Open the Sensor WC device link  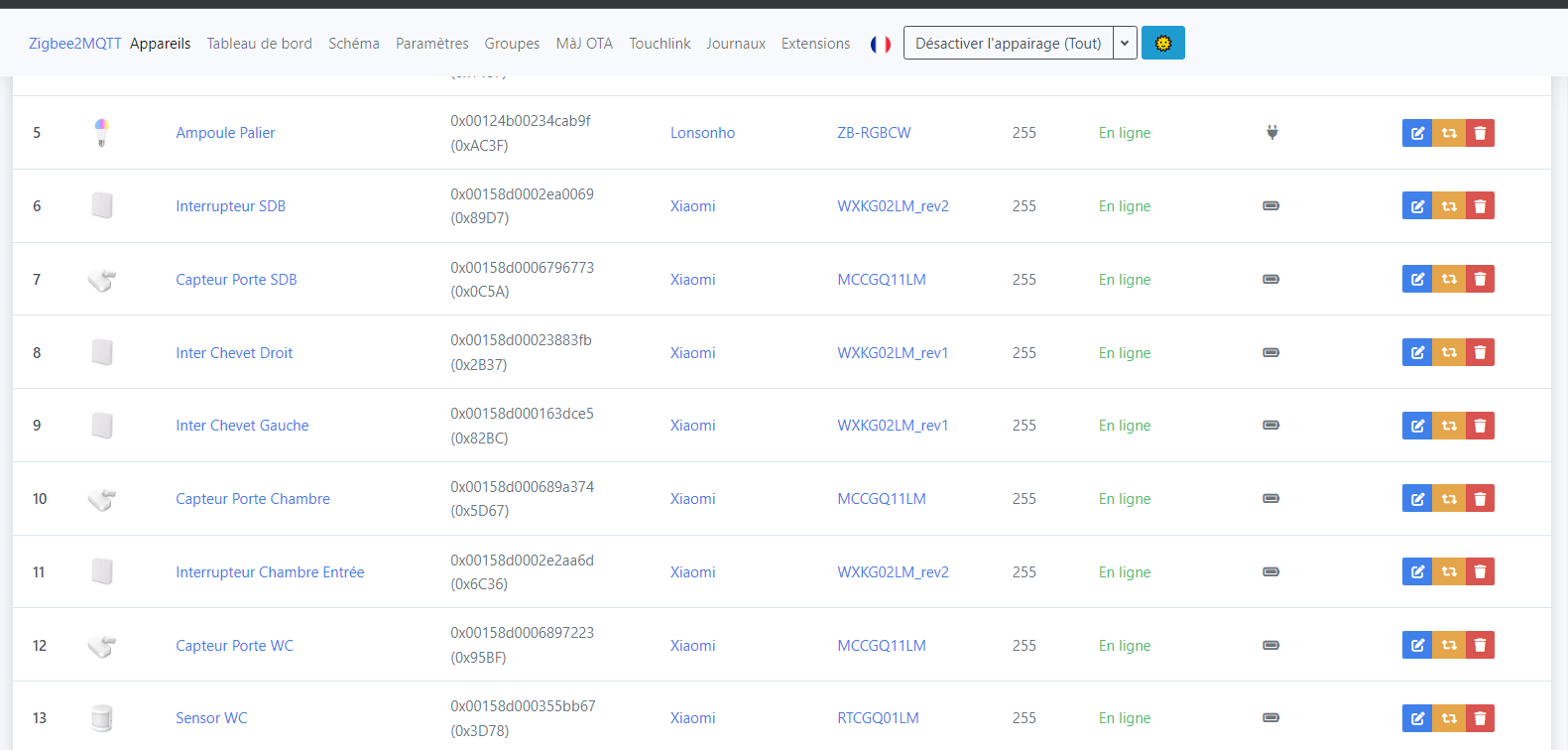click(x=211, y=718)
